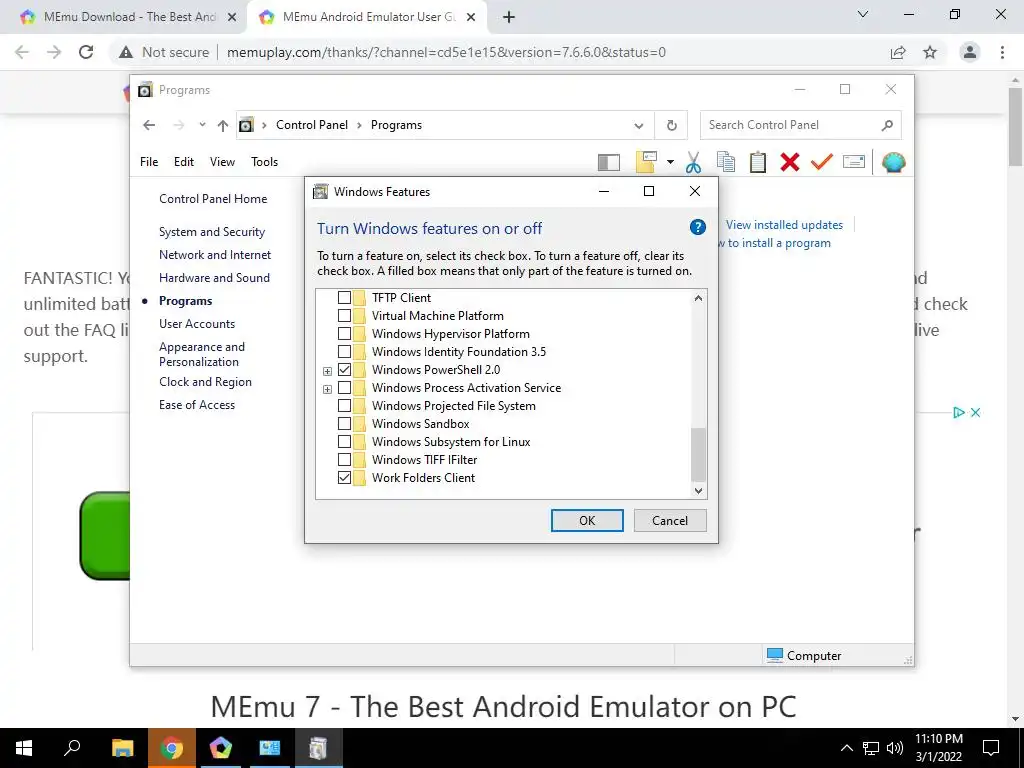Open the File menu in Programs window

click(x=149, y=162)
